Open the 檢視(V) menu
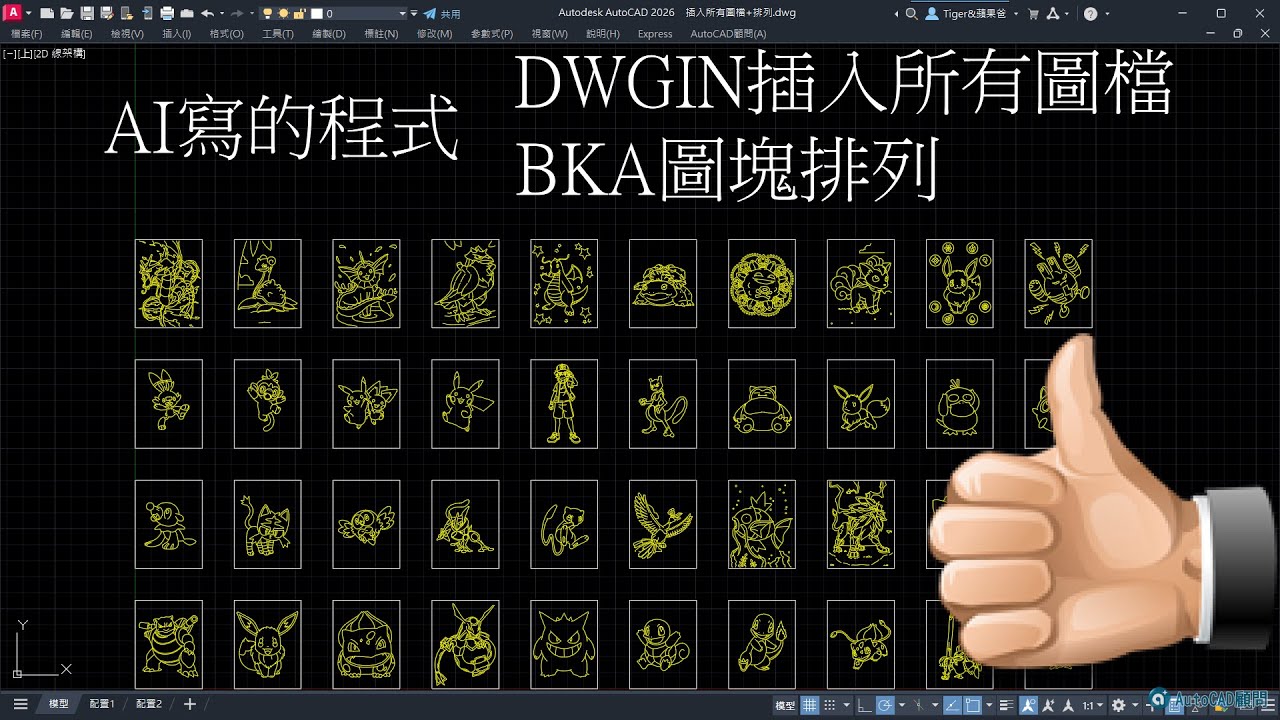This screenshot has width=1280, height=720. point(127,34)
